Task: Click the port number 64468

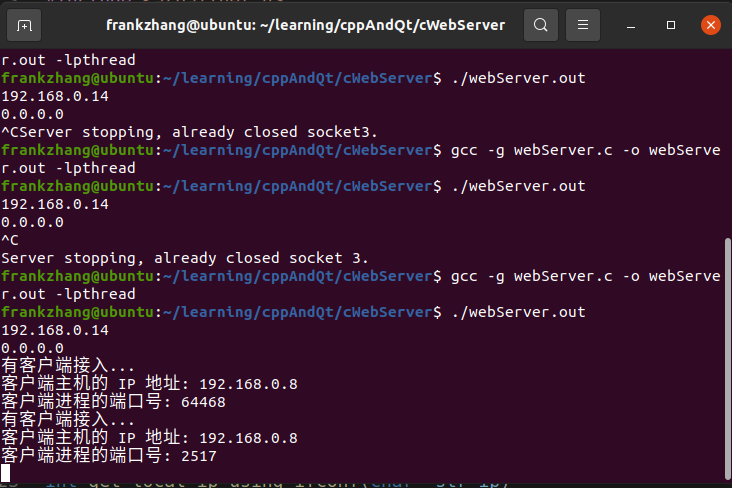Action: click(x=205, y=402)
